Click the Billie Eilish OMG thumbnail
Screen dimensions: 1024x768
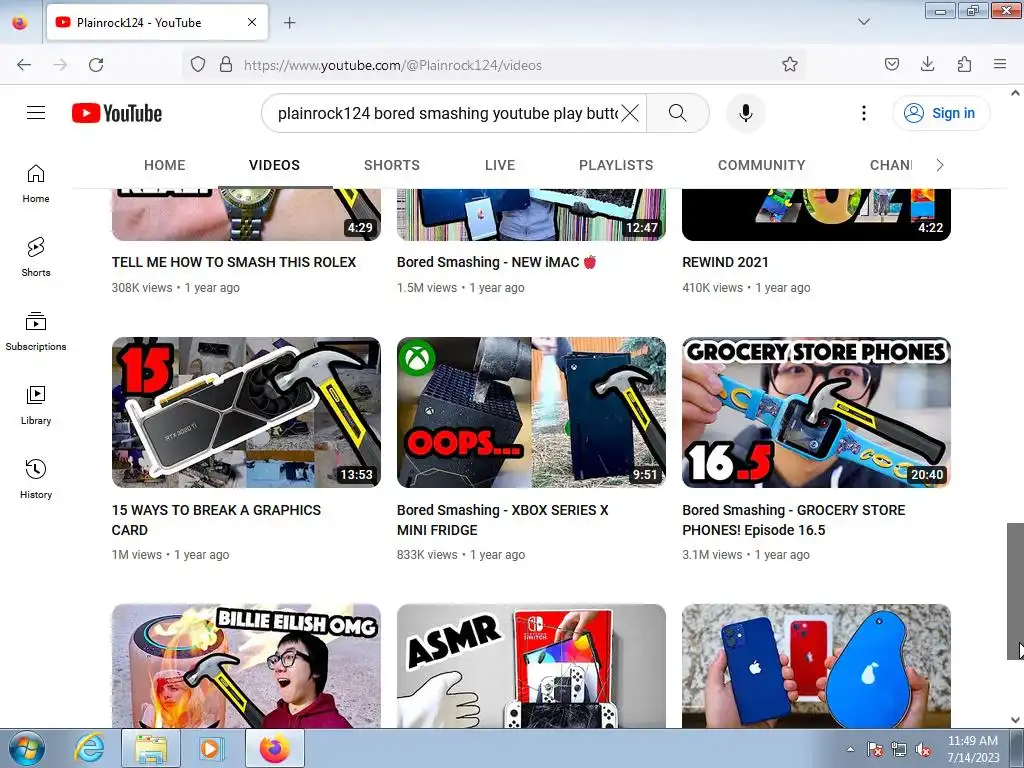pyautogui.click(x=246, y=666)
